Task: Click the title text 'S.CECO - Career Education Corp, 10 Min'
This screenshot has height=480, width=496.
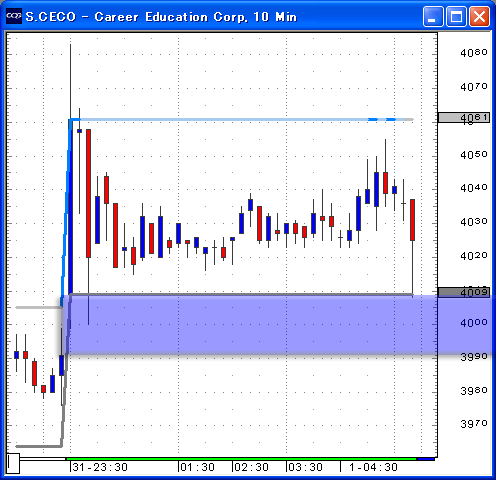Action: tap(161, 17)
